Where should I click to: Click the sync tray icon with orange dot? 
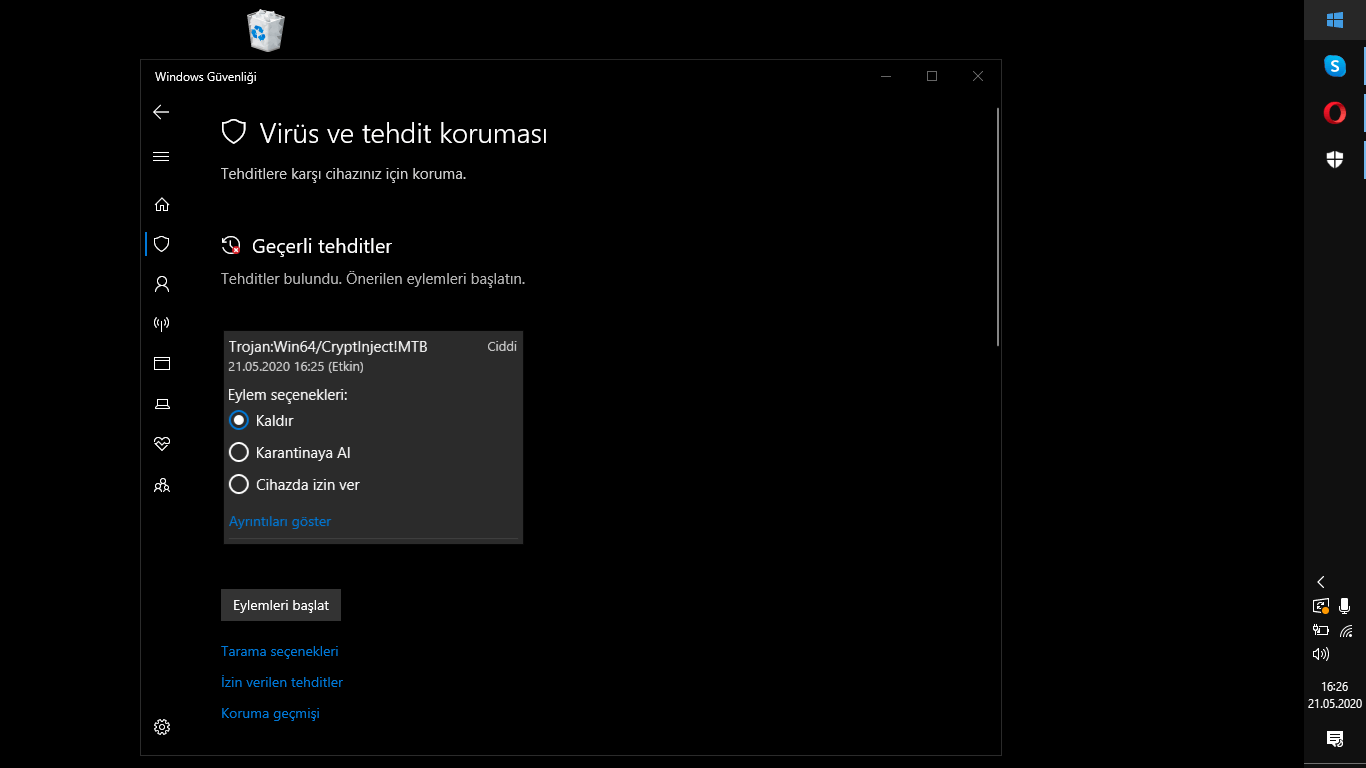coord(1321,606)
